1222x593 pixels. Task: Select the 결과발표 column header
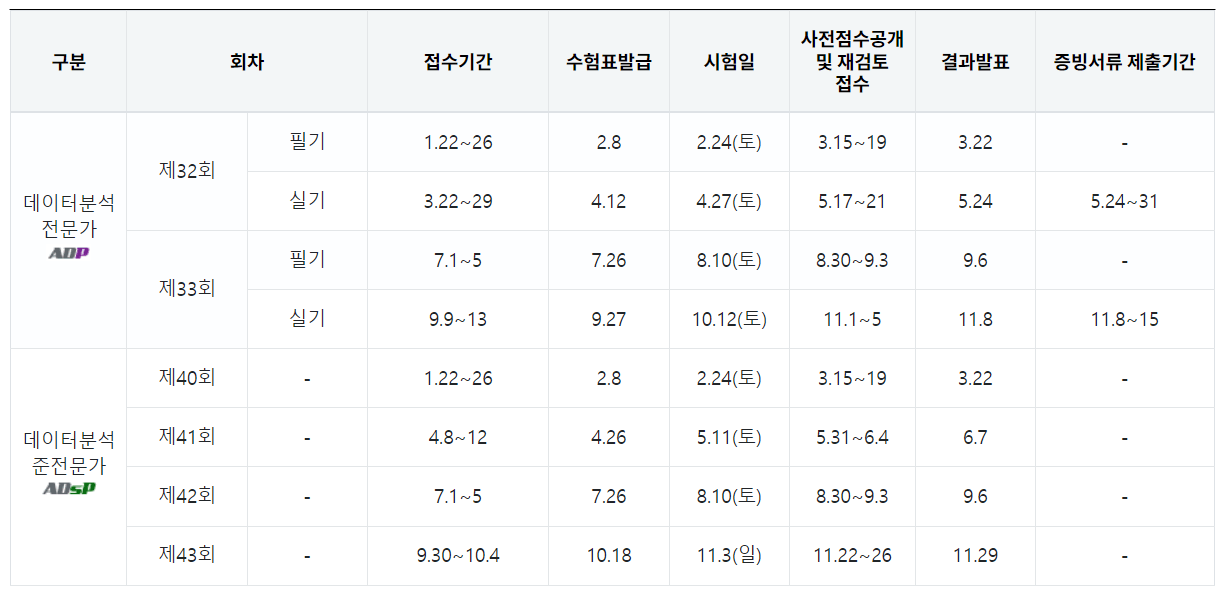975,62
